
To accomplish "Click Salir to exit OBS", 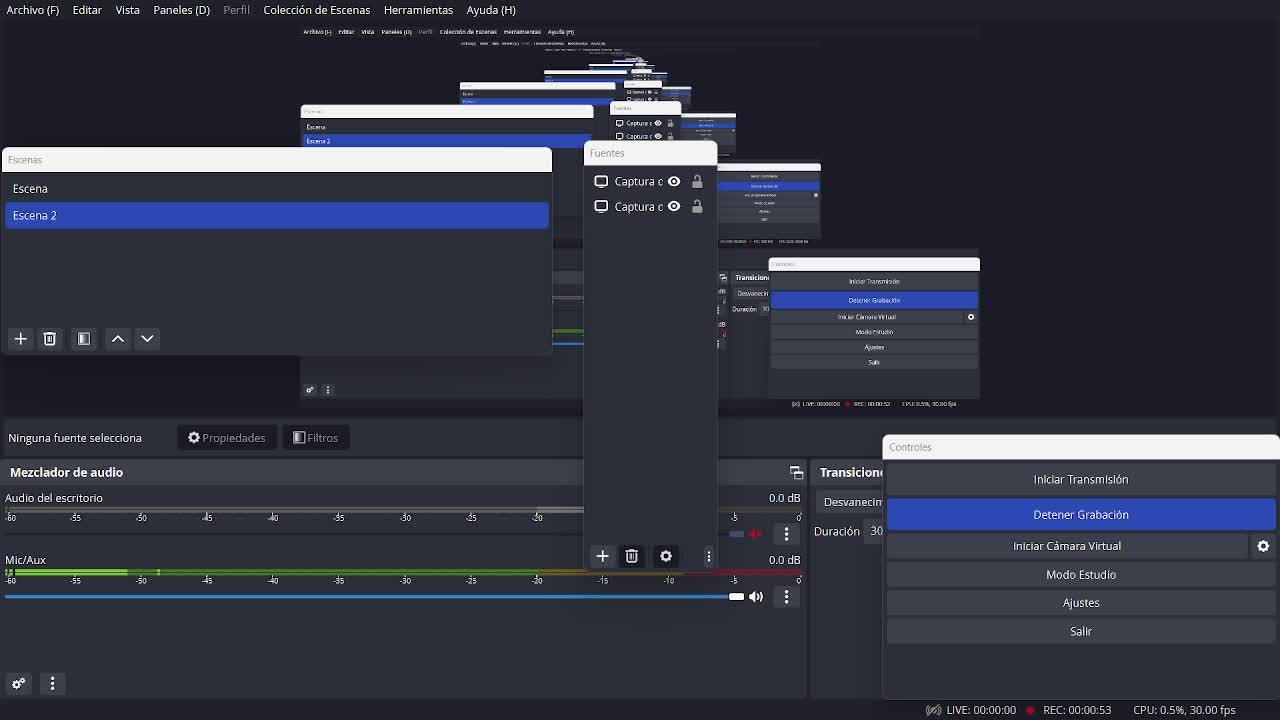I will (1081, 632).
